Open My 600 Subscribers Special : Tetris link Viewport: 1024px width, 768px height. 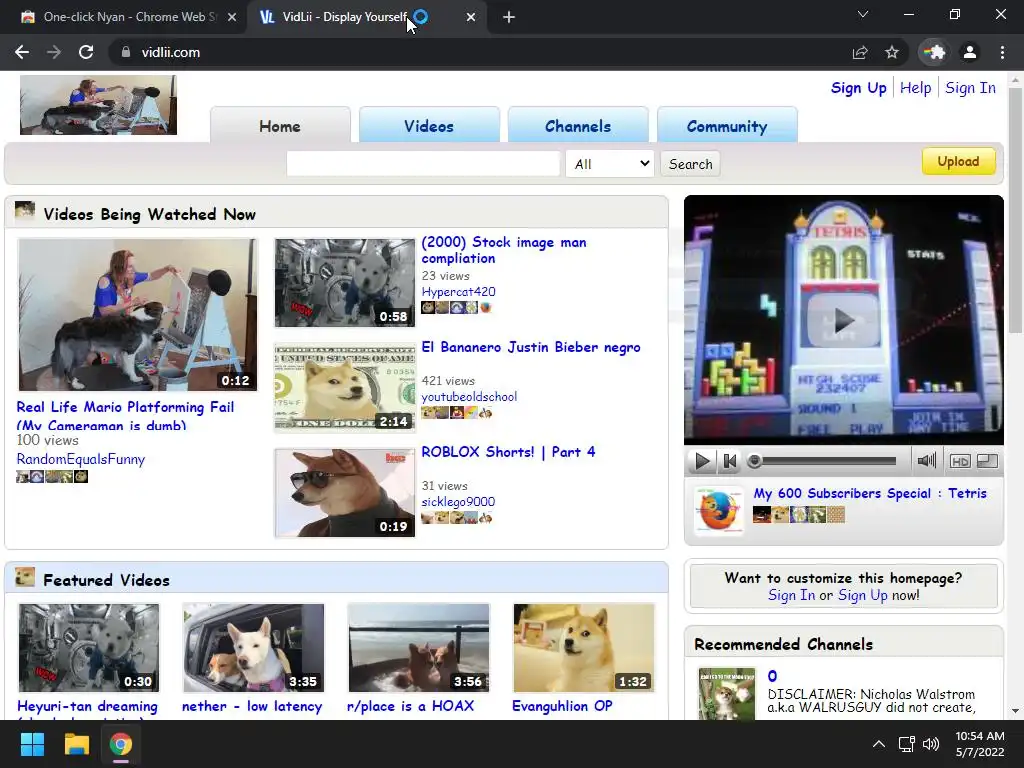coord(870,494)
